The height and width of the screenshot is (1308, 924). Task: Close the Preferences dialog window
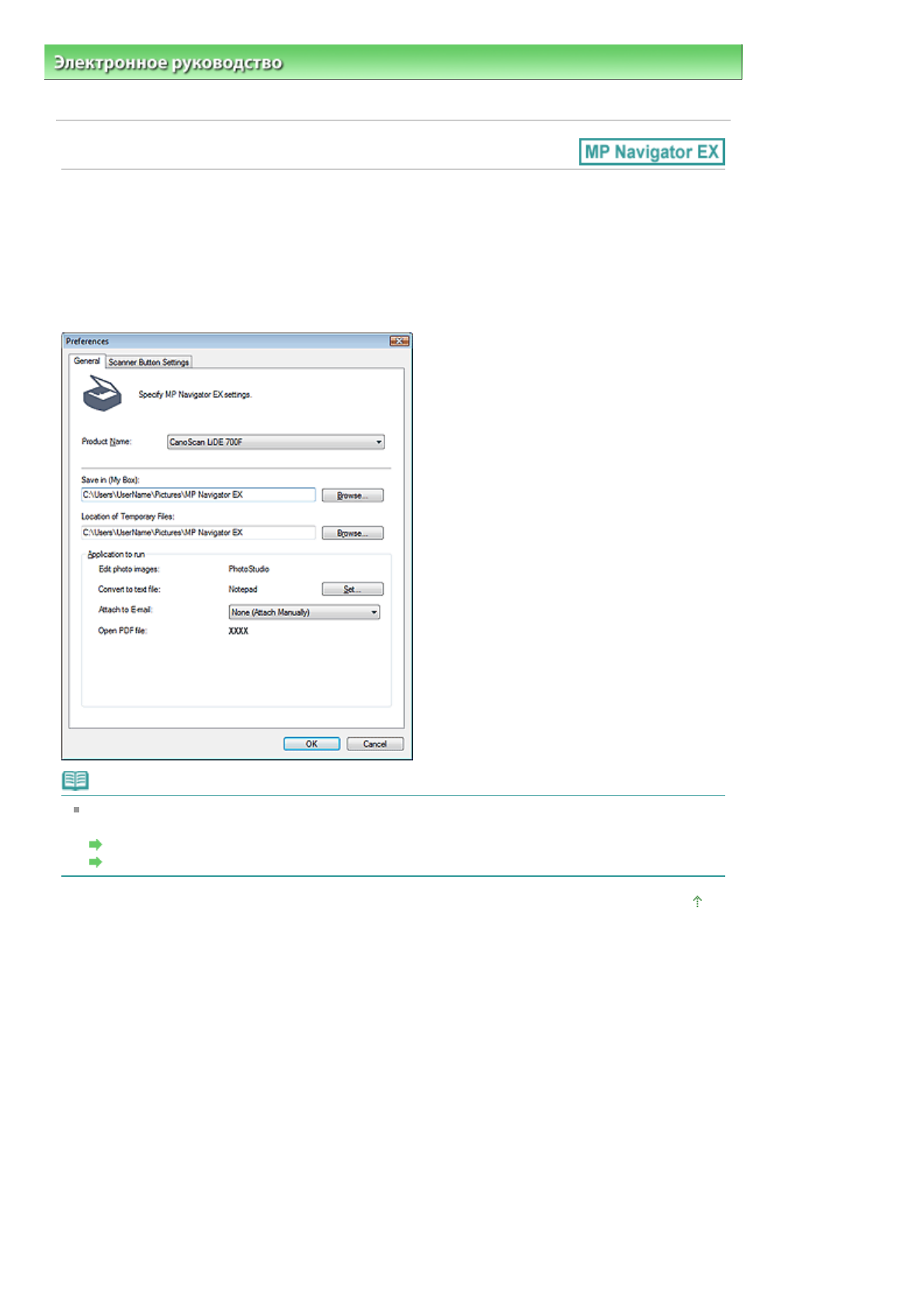pyautogui.click(x=399, y=341)
